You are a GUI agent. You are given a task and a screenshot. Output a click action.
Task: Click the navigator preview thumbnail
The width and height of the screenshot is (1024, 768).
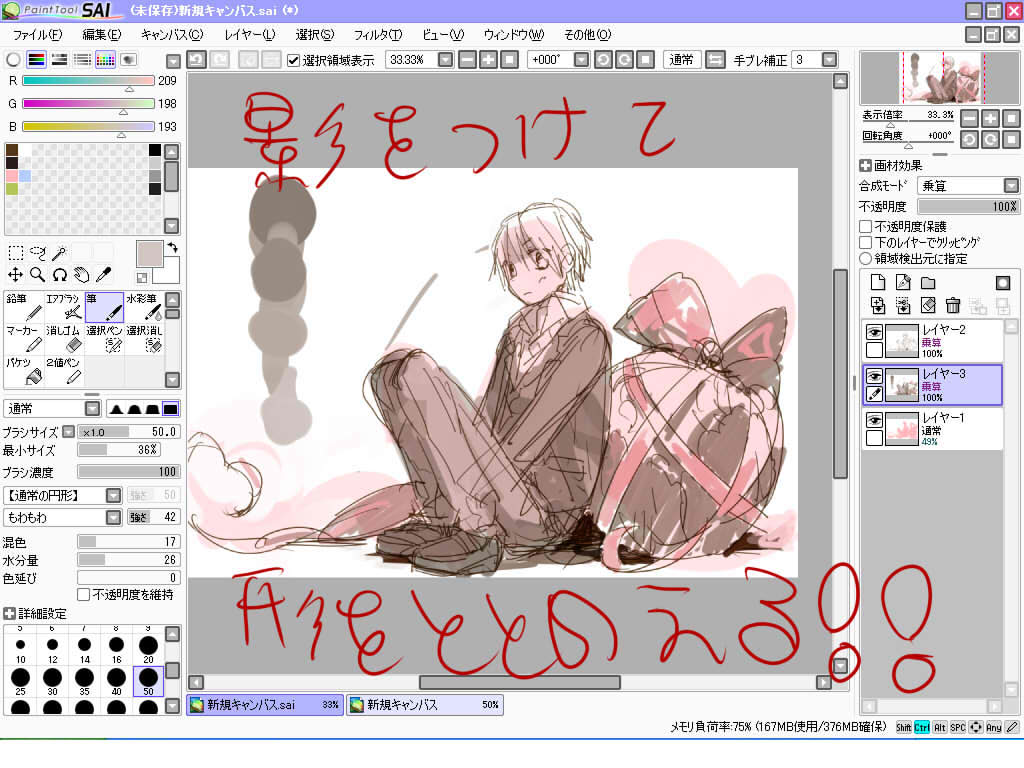939,78
